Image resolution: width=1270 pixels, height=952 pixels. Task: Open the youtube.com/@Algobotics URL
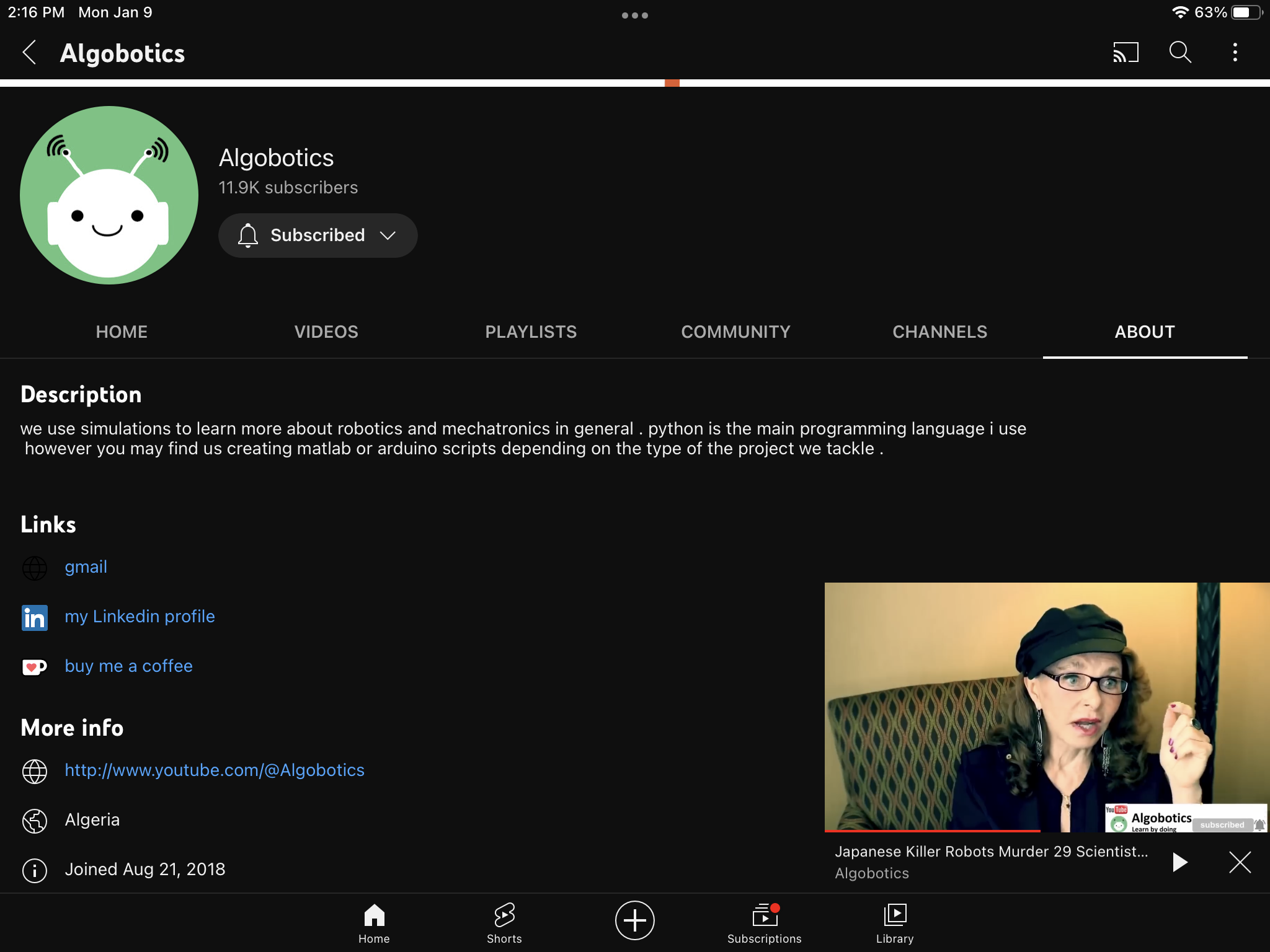click(x=215, y=770)
